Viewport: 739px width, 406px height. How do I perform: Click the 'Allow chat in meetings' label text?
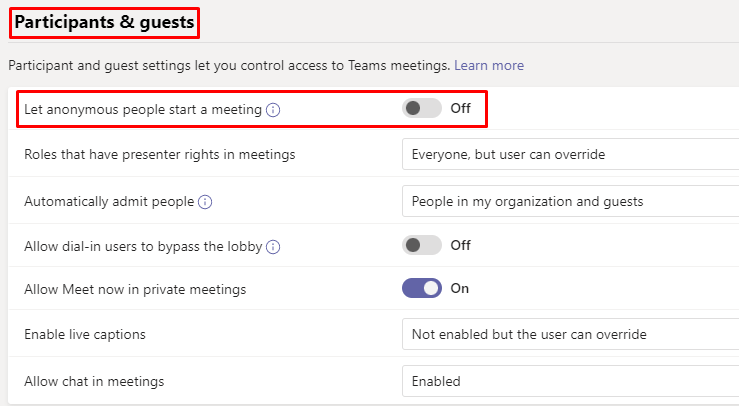point(94,381)
